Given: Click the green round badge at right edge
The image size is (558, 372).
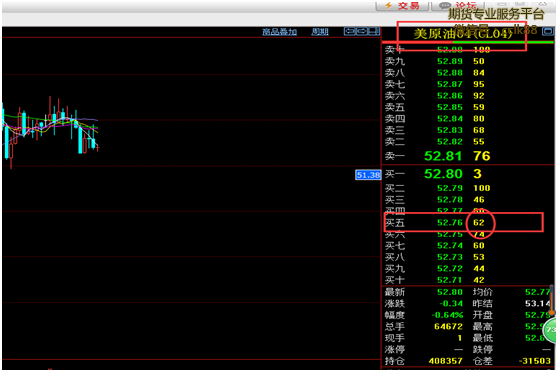Looking at the screenshot, I should click(x=551, y=330).
